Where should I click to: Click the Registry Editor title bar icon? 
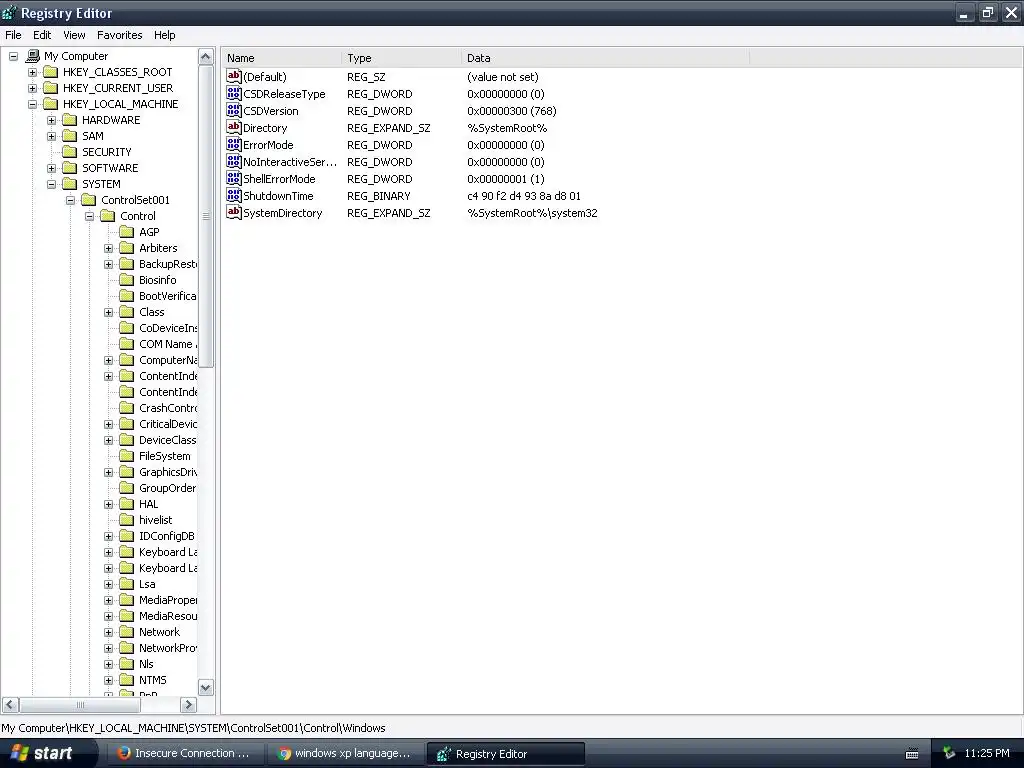pyautogui.click(x=9, y=12)
